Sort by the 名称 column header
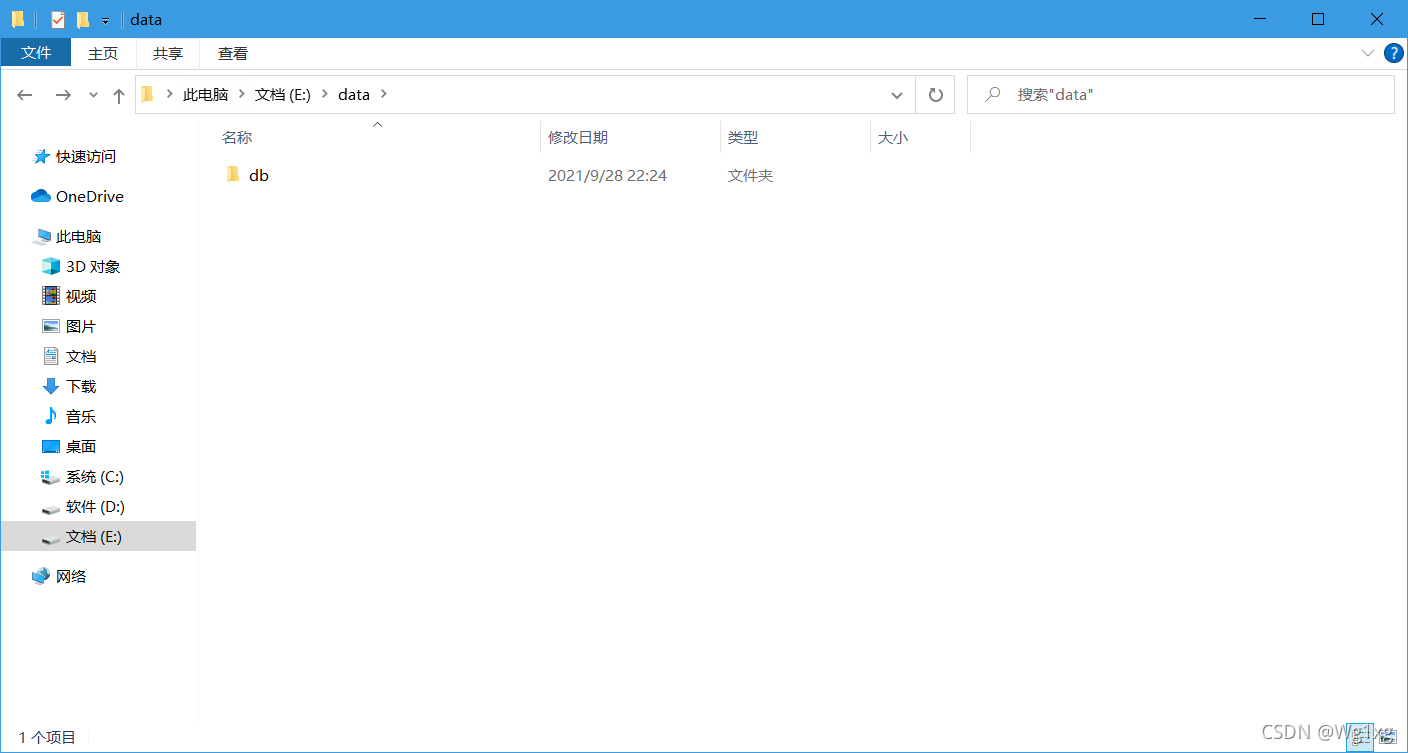The height and width of the screenshot is (753, 1408). (x=237, y=137)
